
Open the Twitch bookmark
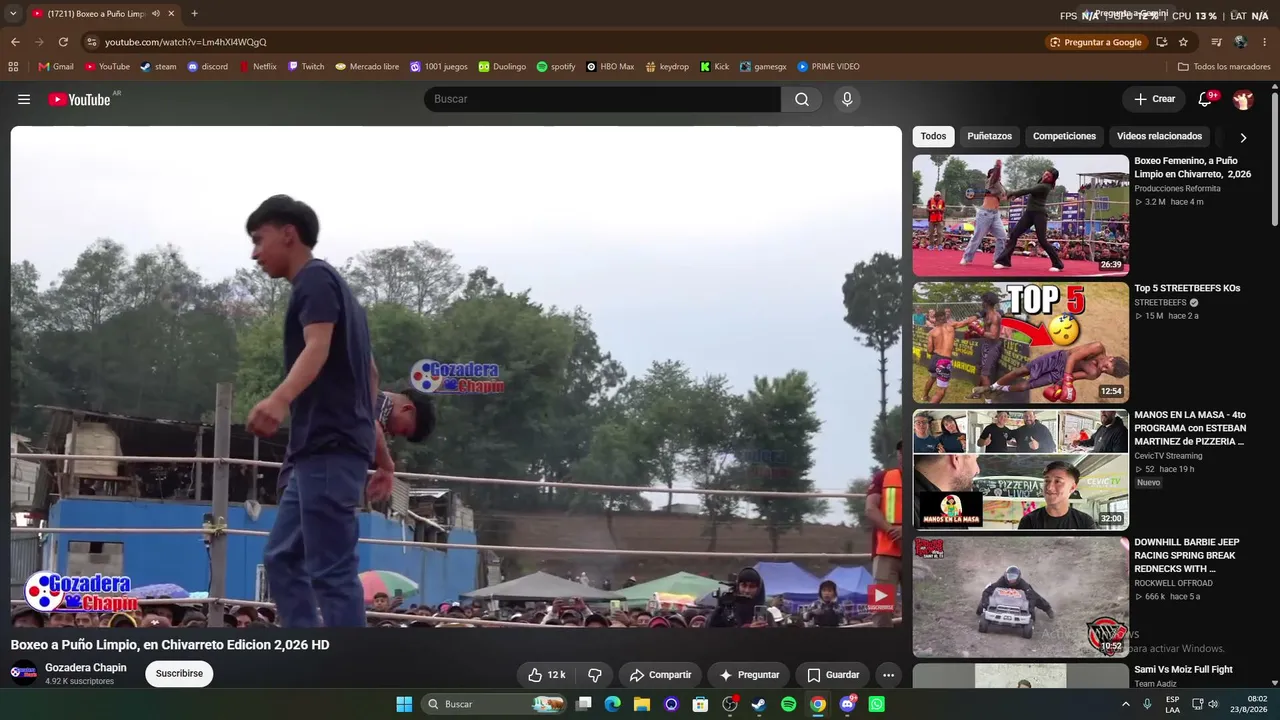point(306,67)
